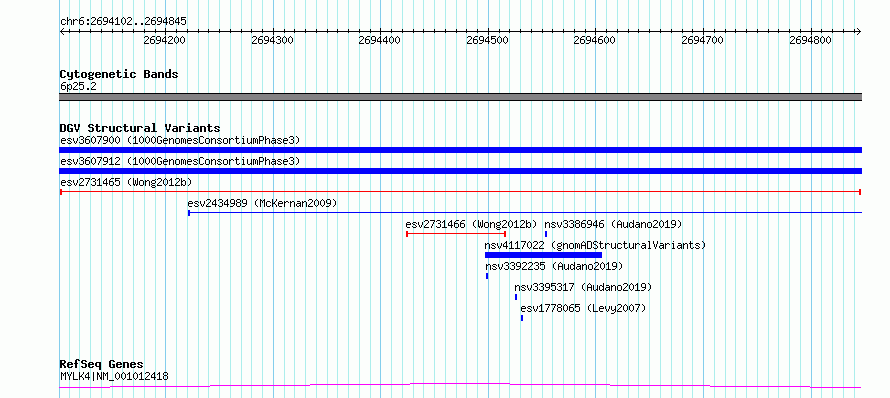The width and height of the screenshot is (890, 398).
Task: Open the nsv4117022 gnomAD structural variant bar
Action: (543, 255)
